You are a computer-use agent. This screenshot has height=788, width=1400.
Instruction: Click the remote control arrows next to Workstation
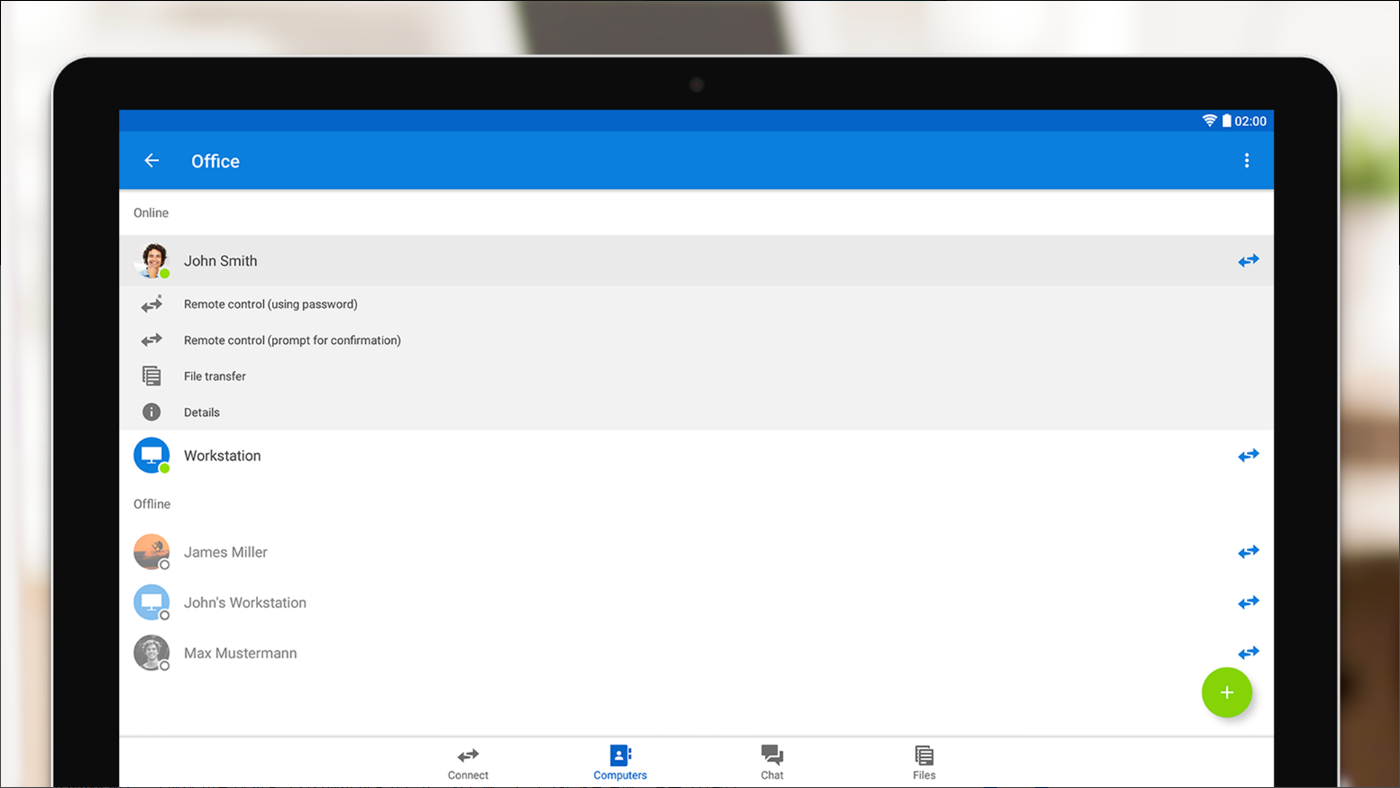coord(1248,455)
